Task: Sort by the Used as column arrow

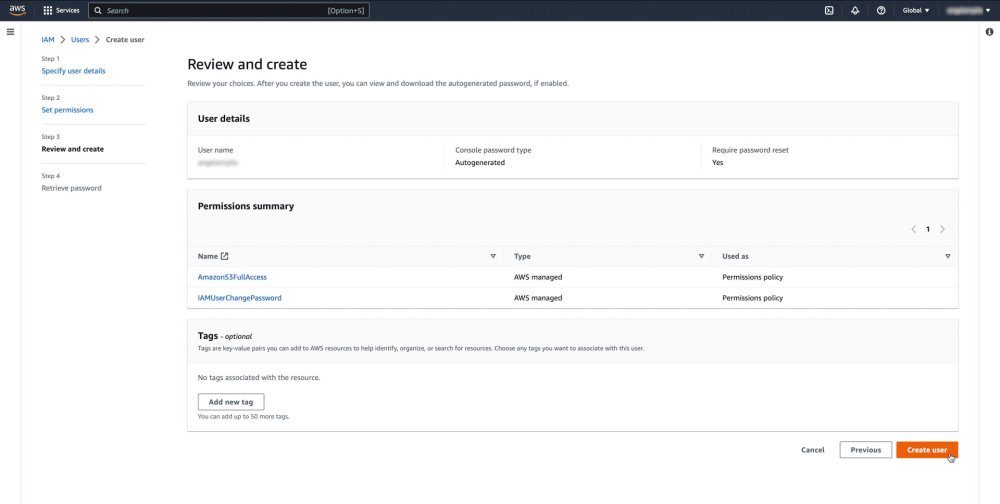Action: (947, 256)
